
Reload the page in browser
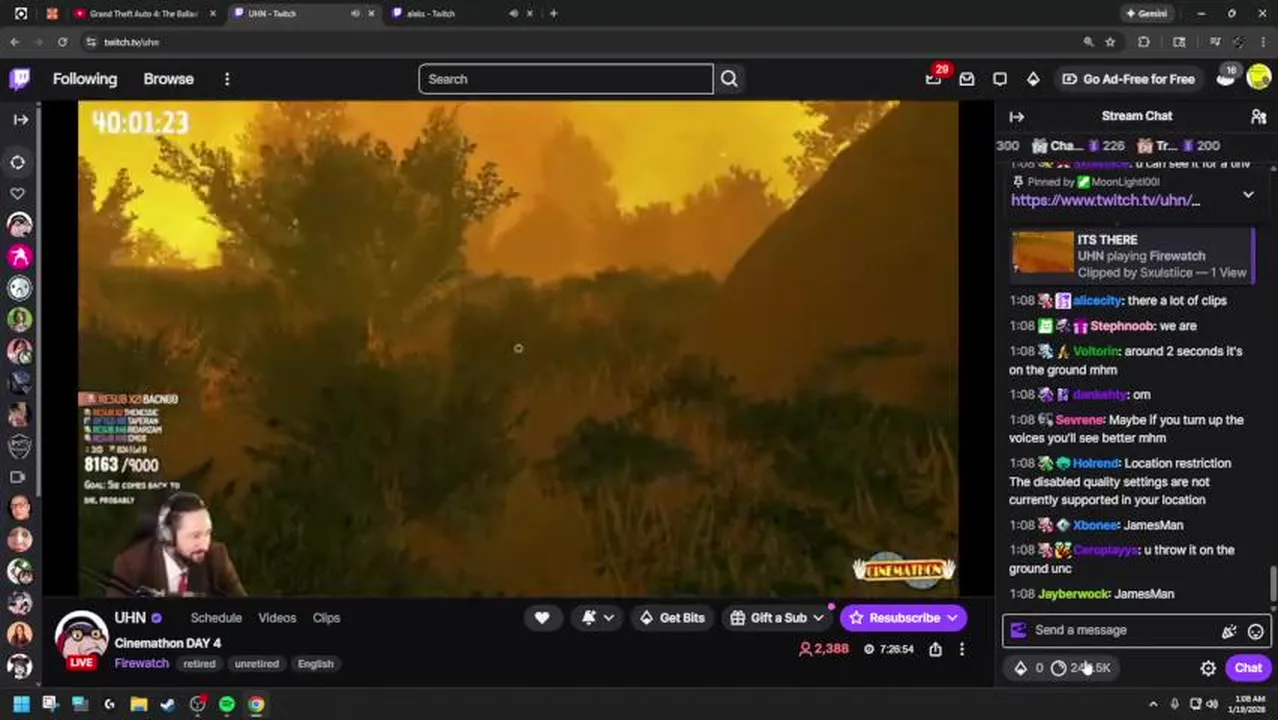pos(62,42)
